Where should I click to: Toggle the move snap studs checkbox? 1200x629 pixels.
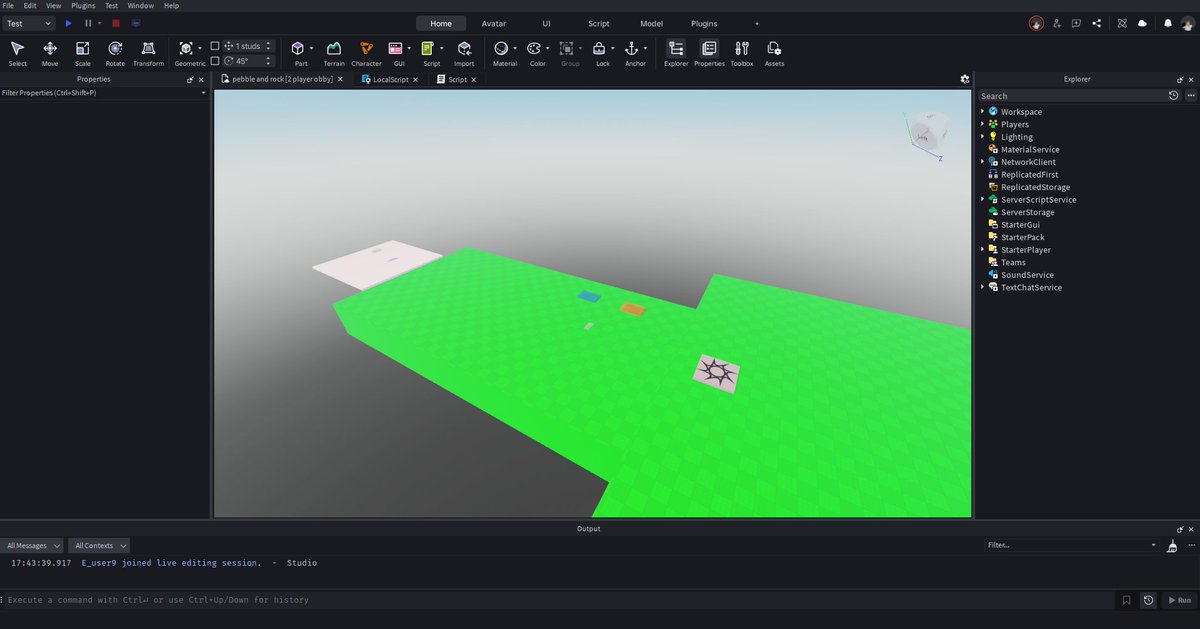click(x=215, y=46)
